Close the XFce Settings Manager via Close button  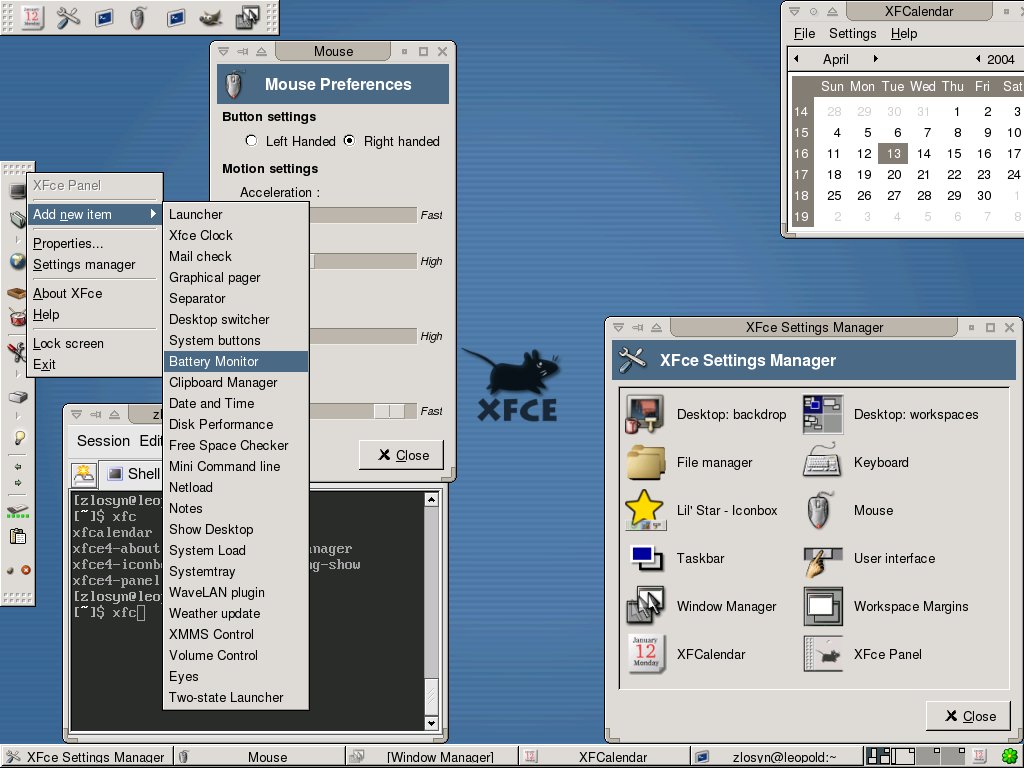[968, 716]
